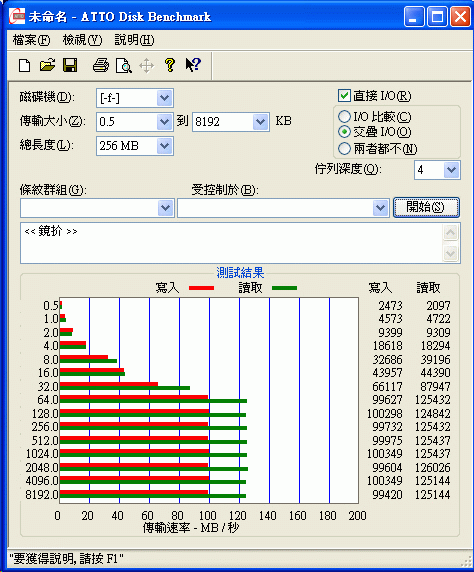Image resolution: width=474 pixels, height=572 pixels.
Task: Click the grayed four-arrow move icon
Action: (x=147, y=66)
